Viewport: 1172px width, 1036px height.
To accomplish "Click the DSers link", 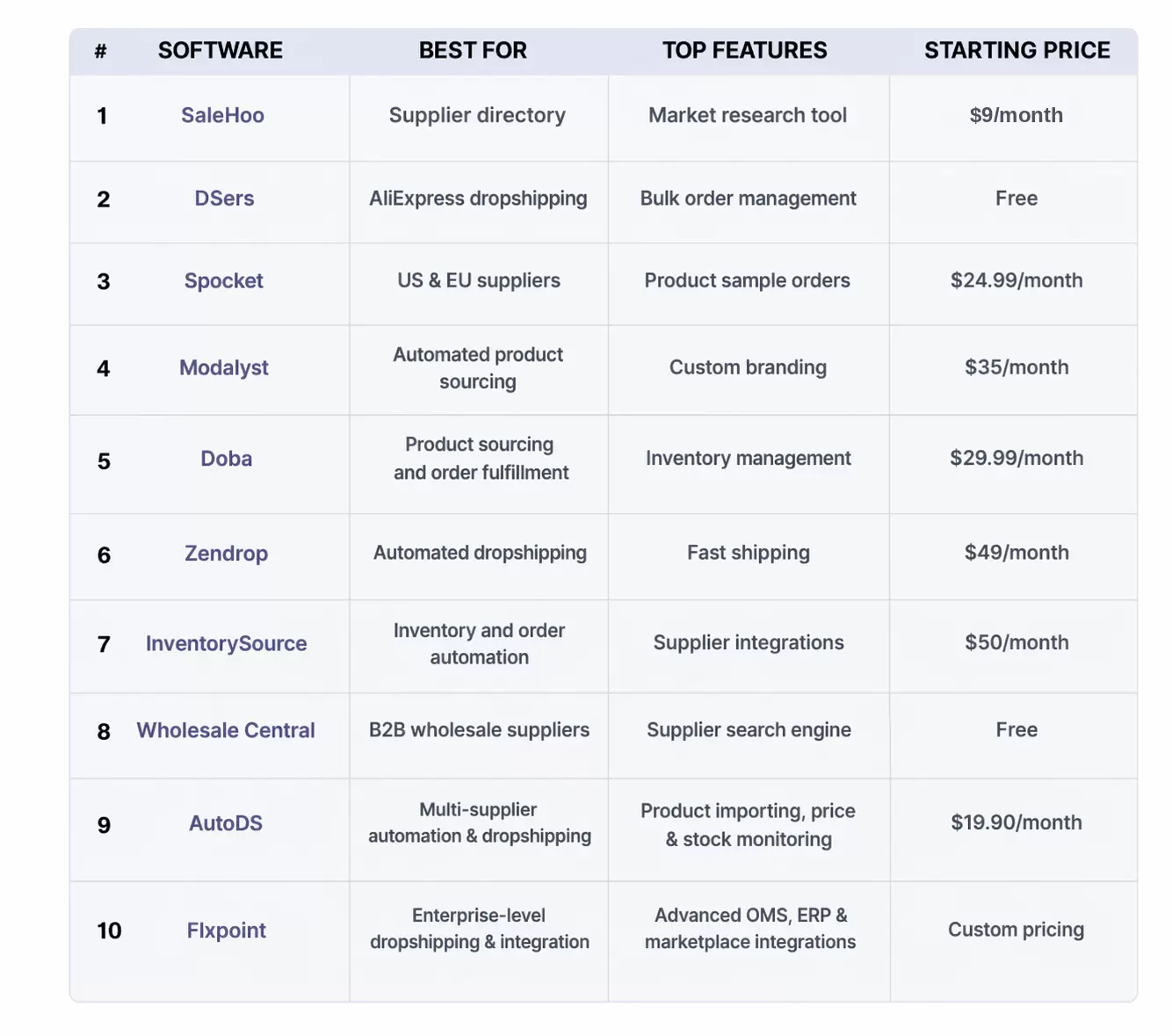I will [224, 199].
